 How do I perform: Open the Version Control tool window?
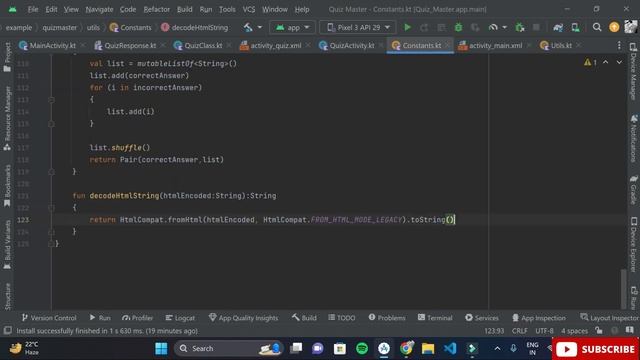click(x=49, y=318)
